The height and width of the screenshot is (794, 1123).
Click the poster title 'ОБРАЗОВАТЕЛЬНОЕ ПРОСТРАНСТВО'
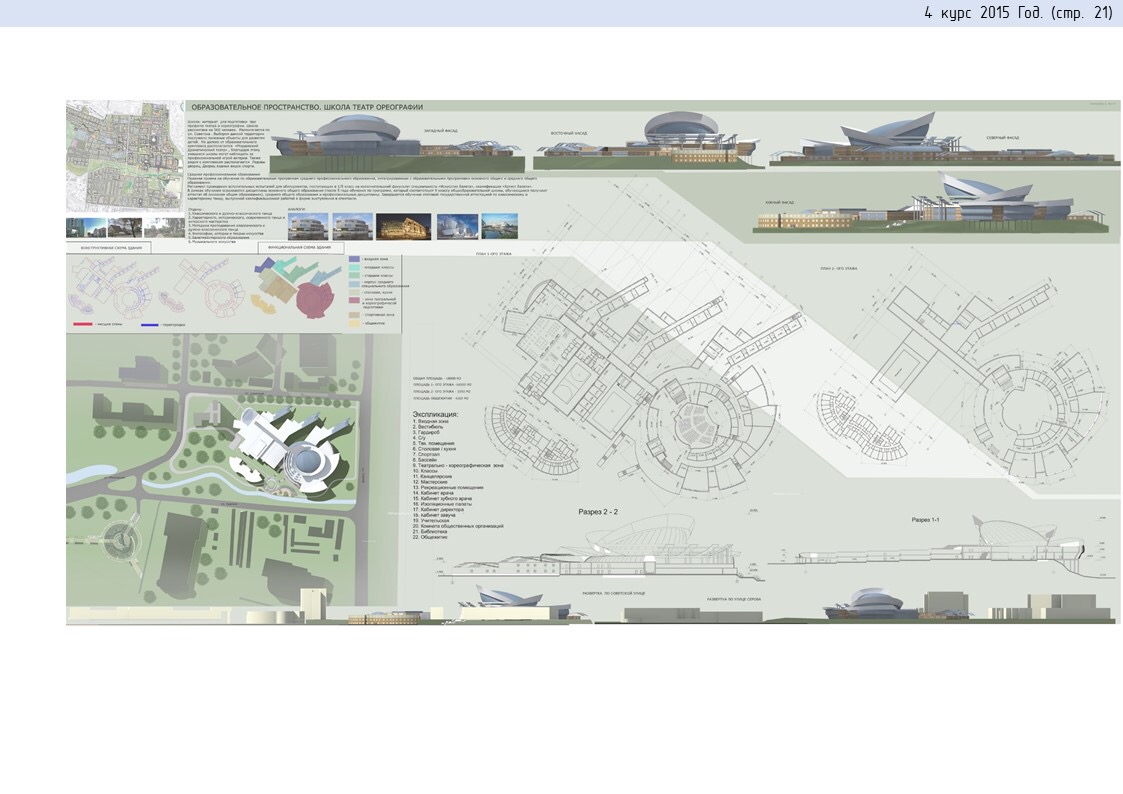point(308,107)
